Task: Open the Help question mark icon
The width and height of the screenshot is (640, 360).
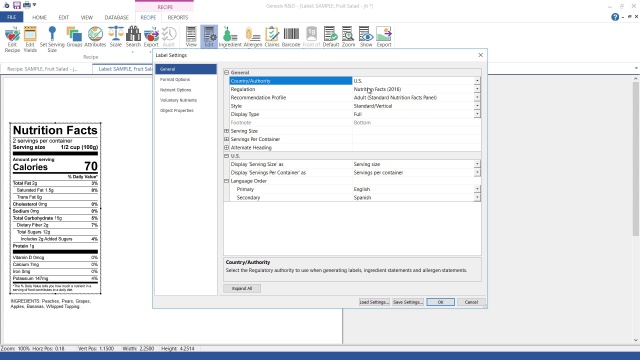Action: point(615,17)
